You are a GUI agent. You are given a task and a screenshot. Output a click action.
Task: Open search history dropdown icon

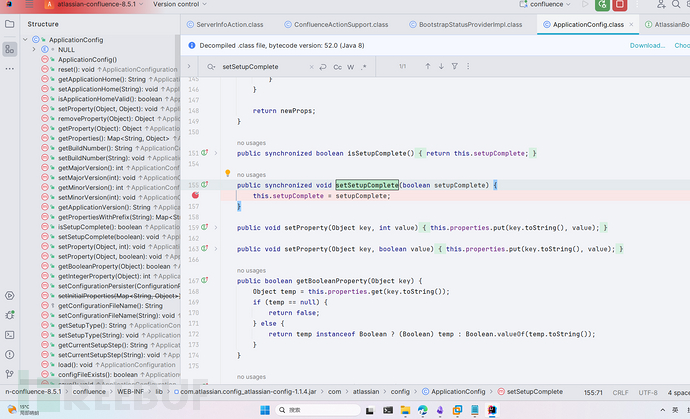click(212, 67)
